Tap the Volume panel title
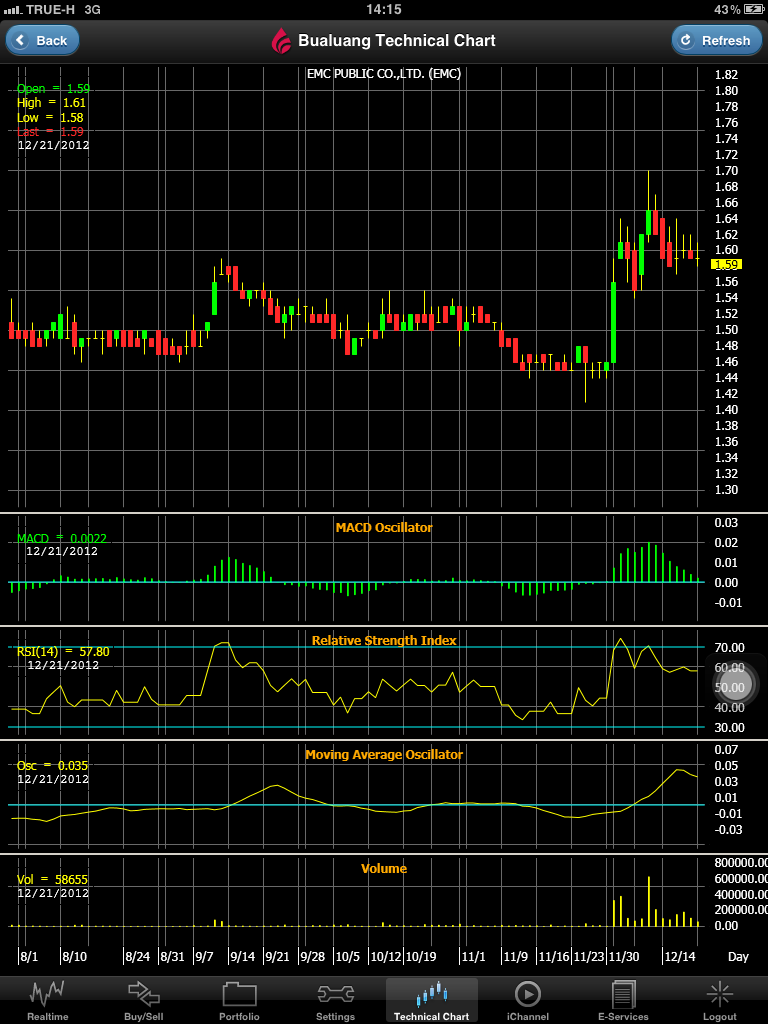Screen dimensions: 768x1024 pos(384,869)
